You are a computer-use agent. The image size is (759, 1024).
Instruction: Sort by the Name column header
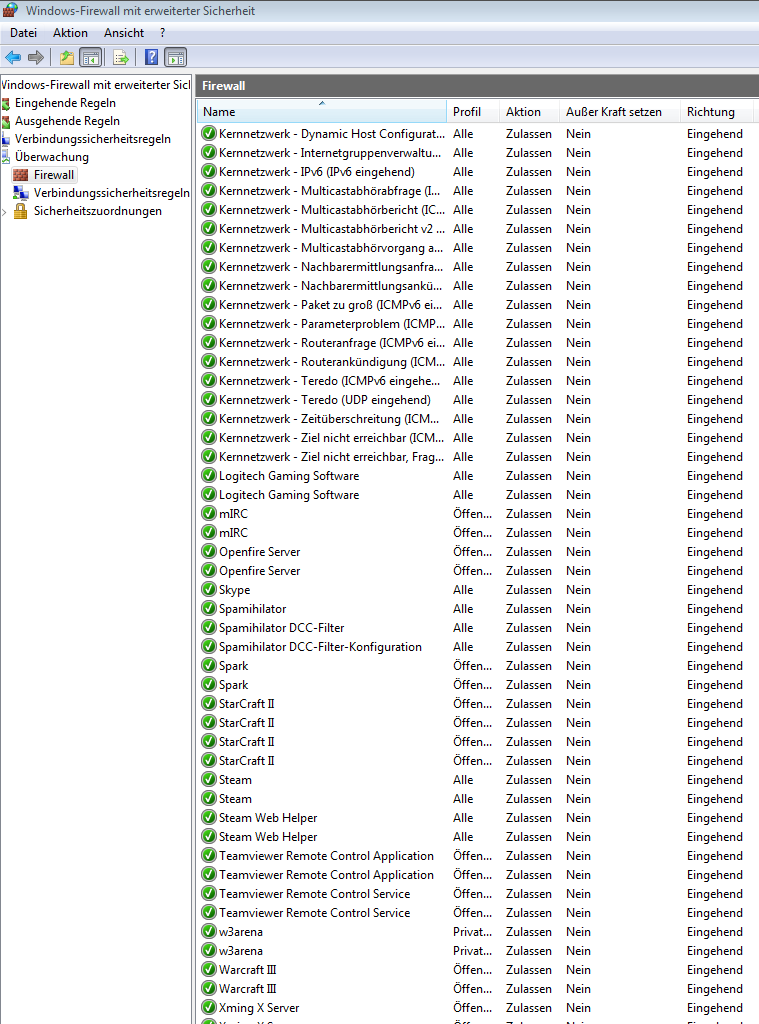321,112
